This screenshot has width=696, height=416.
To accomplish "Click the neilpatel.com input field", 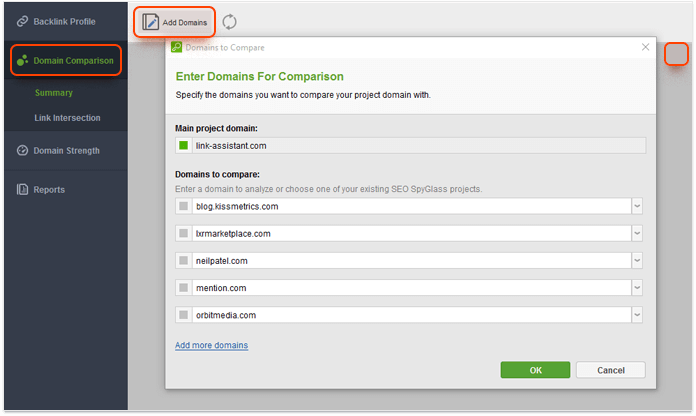I will (411, 261).
